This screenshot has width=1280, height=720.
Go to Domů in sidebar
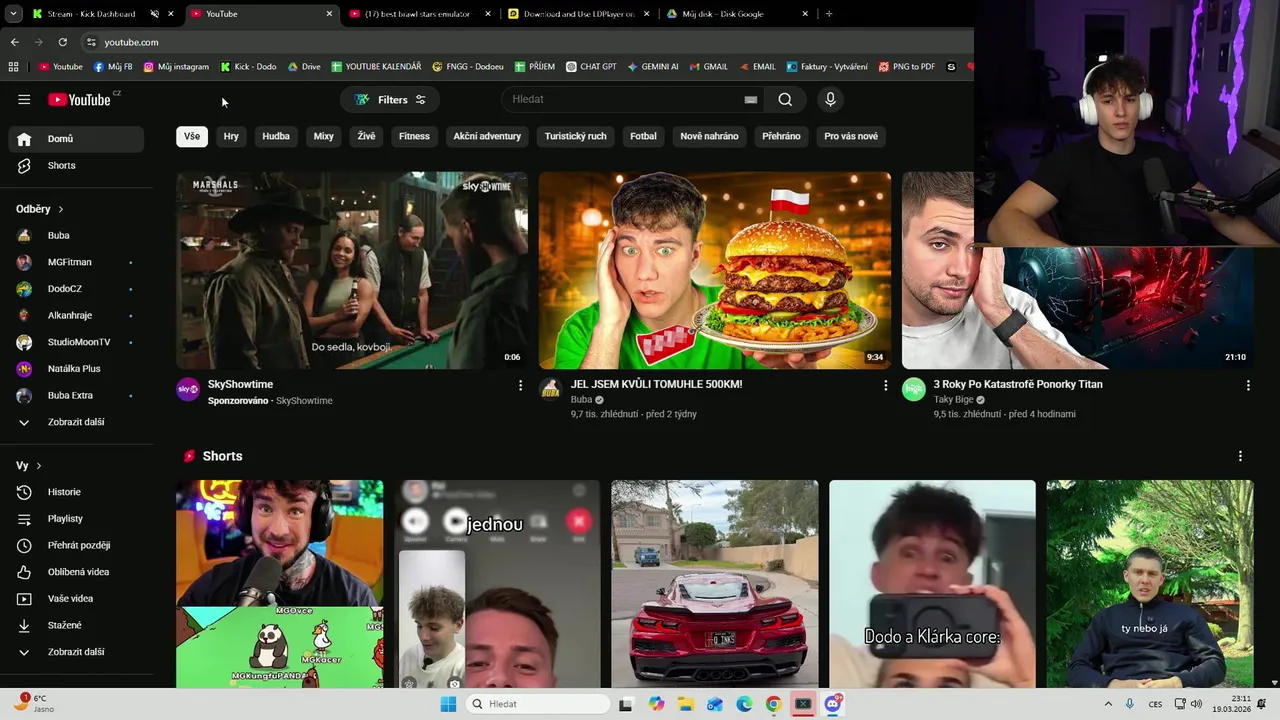76,139
